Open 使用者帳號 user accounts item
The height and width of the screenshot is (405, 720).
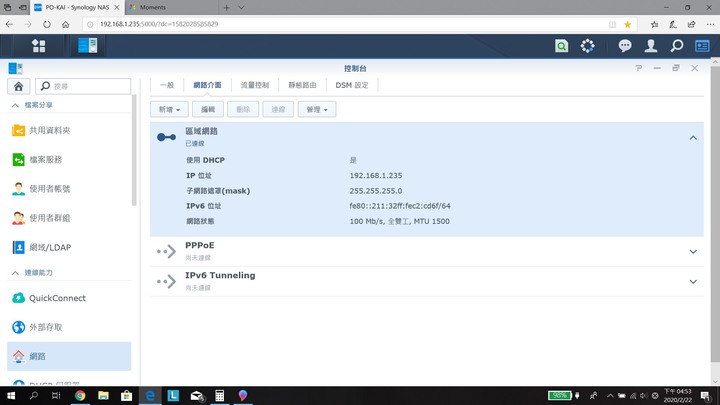[69, 189]
